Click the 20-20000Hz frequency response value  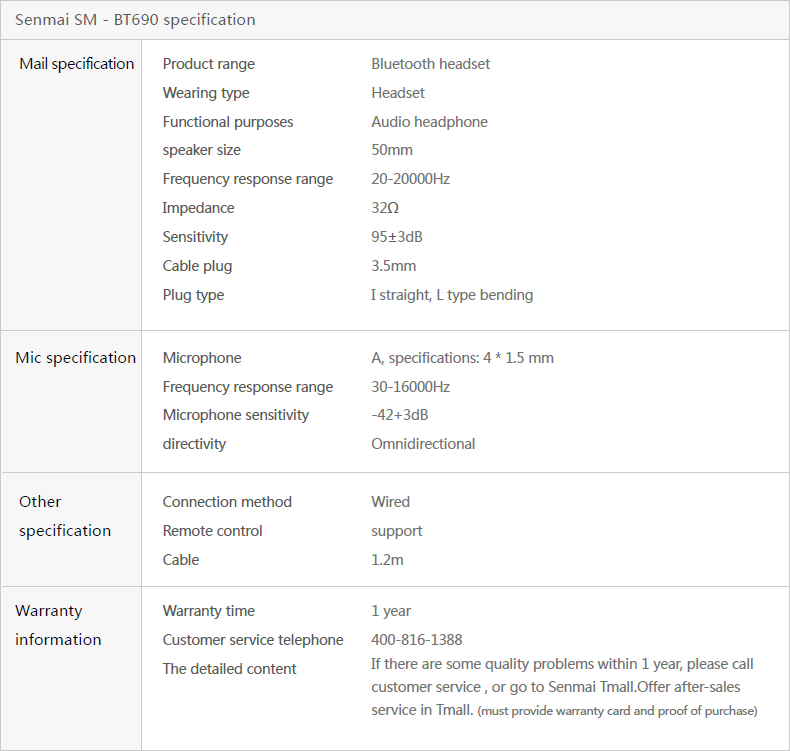pos(410,179)
